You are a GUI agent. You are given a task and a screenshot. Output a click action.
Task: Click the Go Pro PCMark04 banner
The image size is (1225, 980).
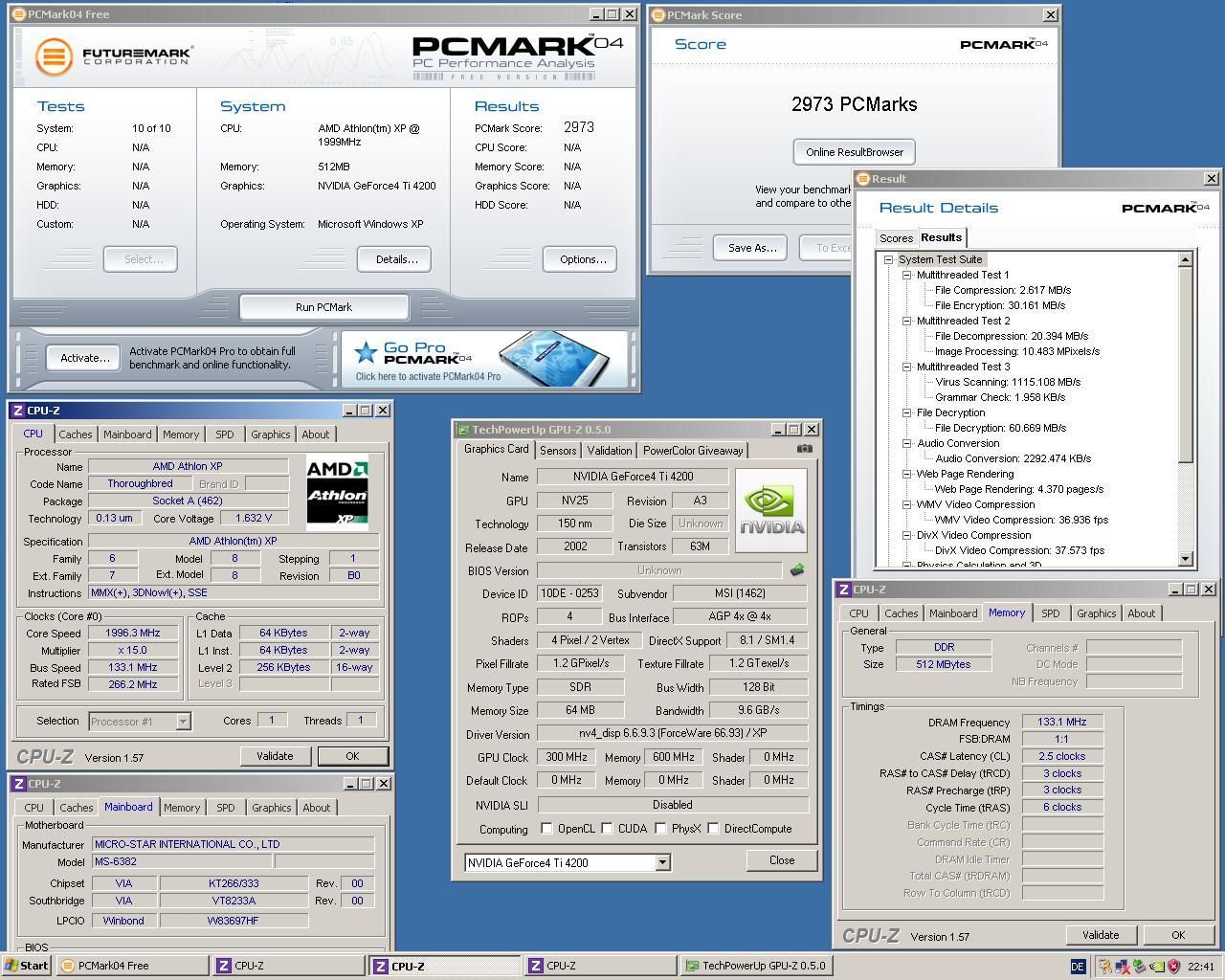[x=484, y=359]
